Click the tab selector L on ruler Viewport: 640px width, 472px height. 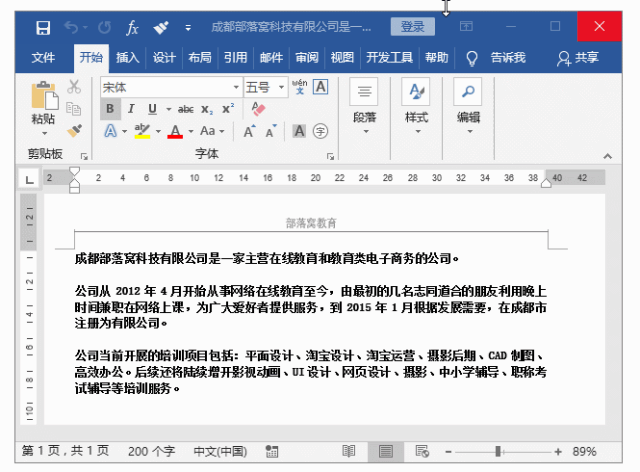pos(29,179)
